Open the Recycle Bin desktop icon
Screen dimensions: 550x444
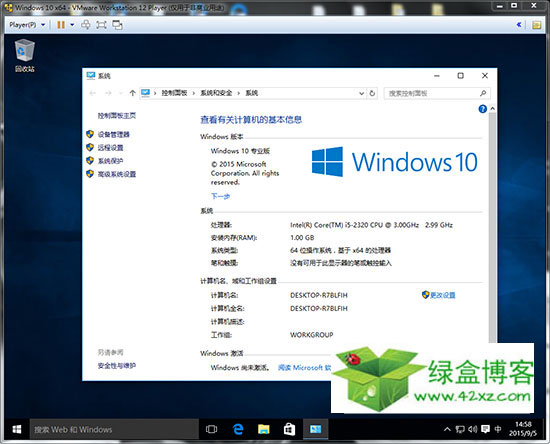pos(25,55)
